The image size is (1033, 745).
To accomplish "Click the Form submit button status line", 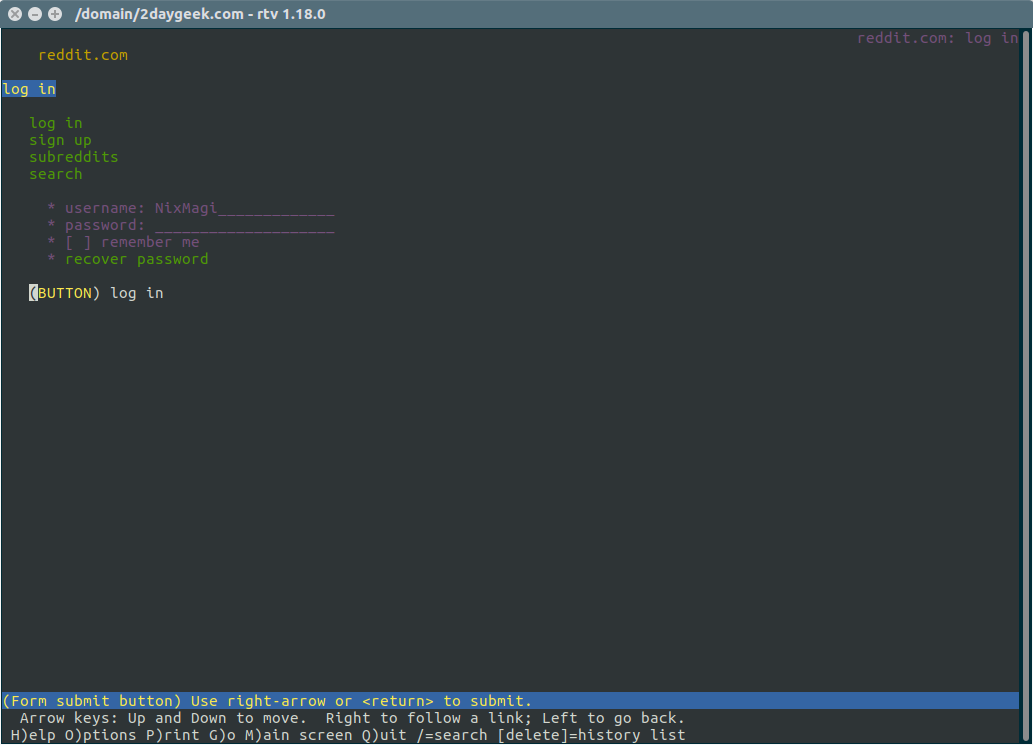I will (511, 701).
